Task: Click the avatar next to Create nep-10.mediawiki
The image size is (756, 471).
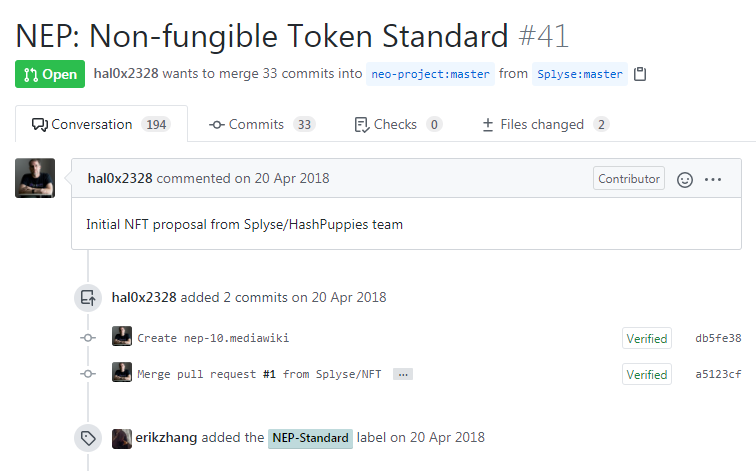Action: (x=122, y=337)
